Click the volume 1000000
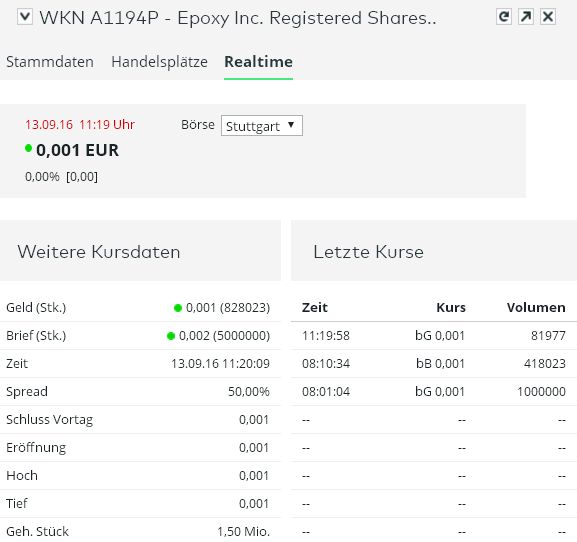 click(x=541, y=392)
